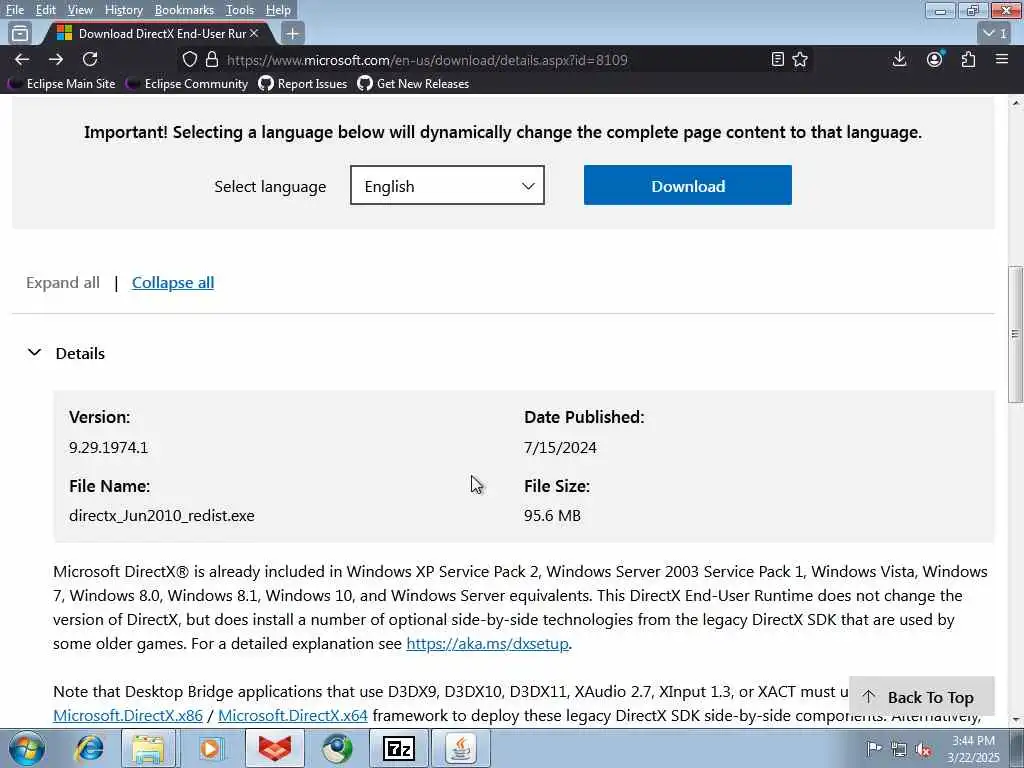Open the extensions puzzle icon
The width and height of the screenshot is (1024, 768).
[x=968, y=59]
